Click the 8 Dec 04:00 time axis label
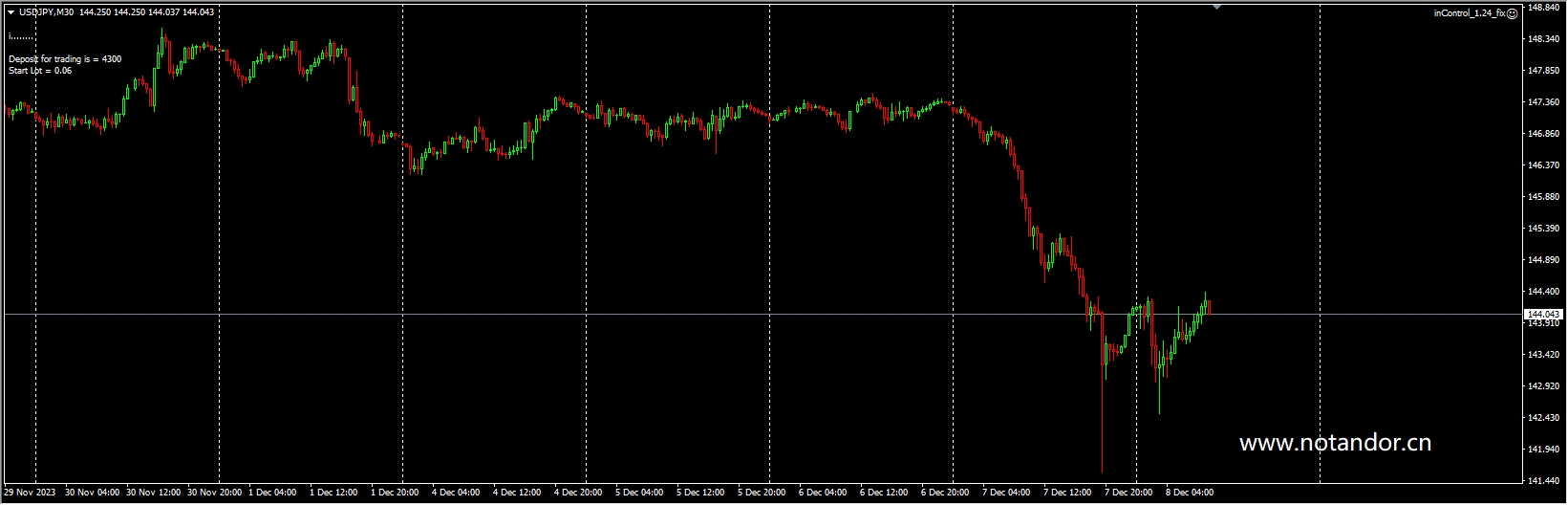Image resolution: width=1568 pixels, height=505 pixels. (x=1190, y=493)
